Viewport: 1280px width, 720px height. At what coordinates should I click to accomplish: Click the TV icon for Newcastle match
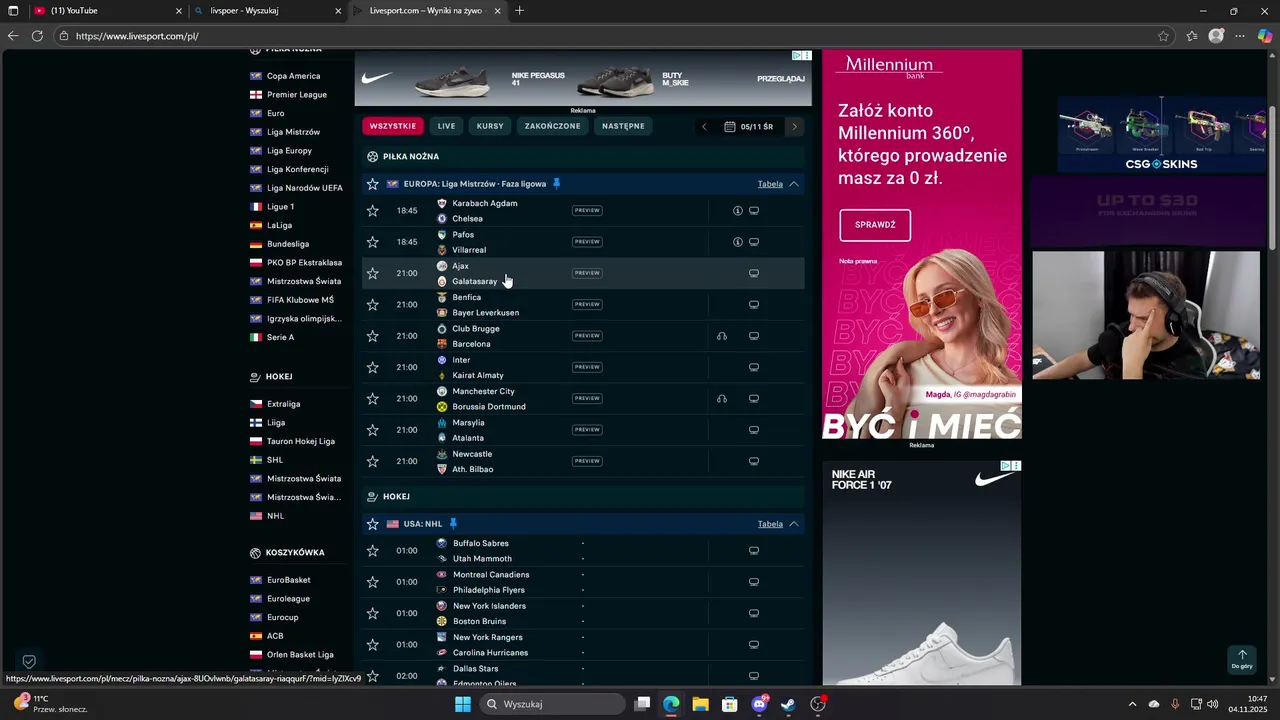click(754, 461)
